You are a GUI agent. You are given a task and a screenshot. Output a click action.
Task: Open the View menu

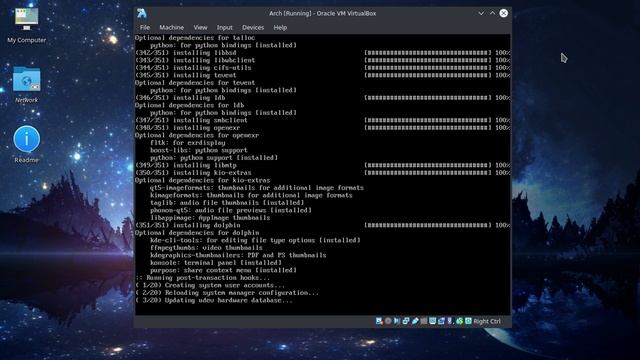(x=200, y=27)
